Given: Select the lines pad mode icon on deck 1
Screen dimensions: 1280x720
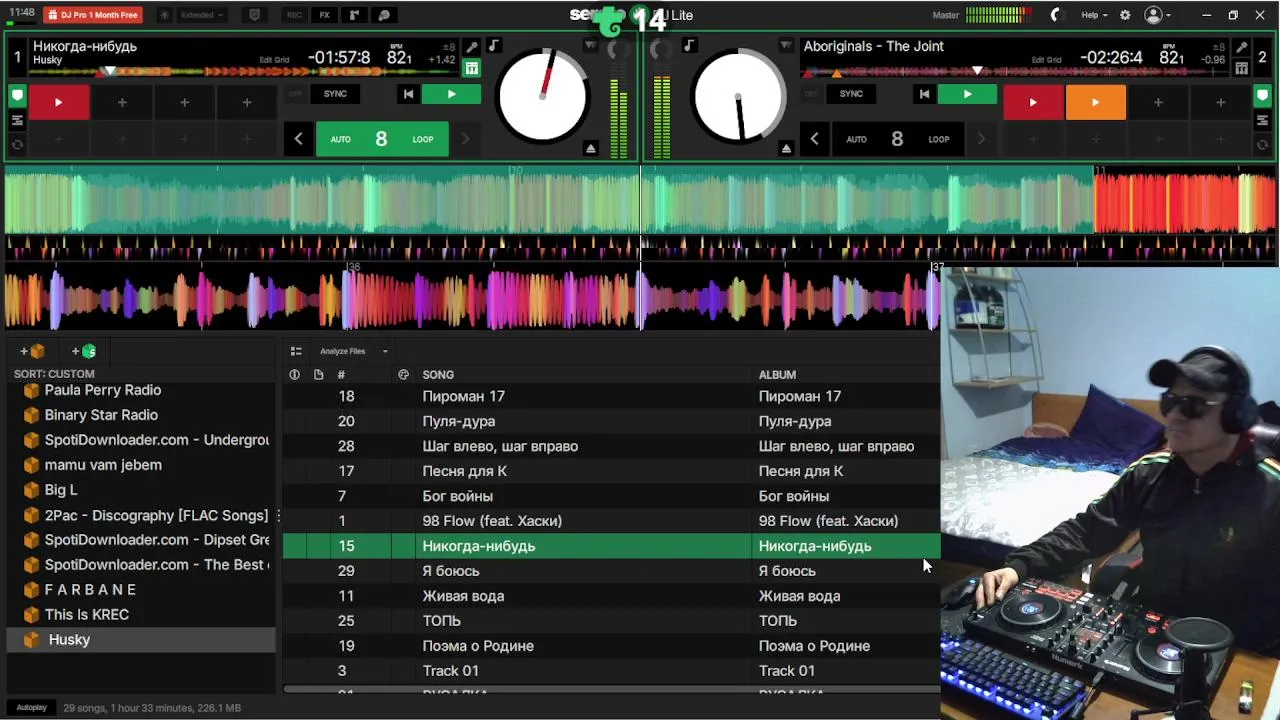Looking at the screenshot, I should (x=17, y=120).
